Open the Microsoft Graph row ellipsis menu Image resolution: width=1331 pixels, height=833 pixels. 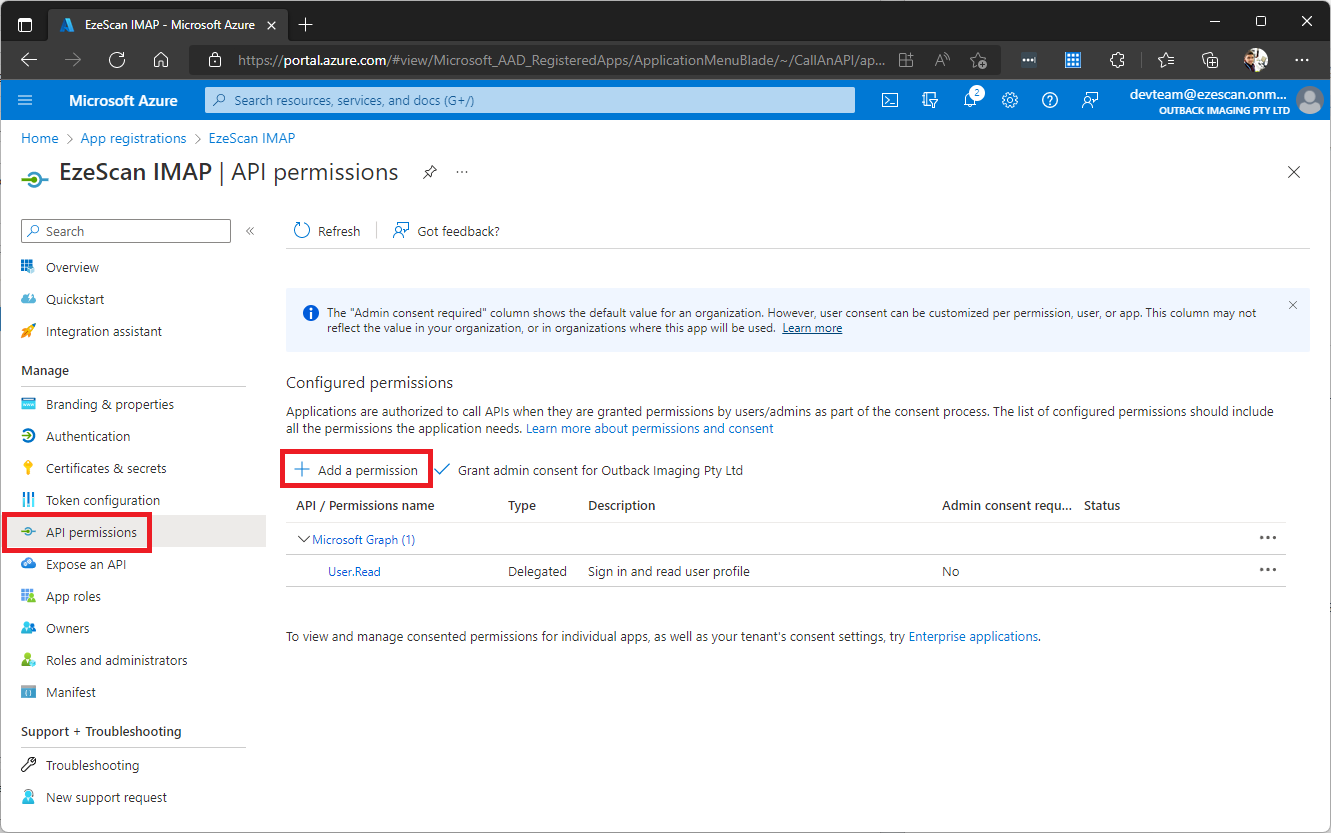pos(1267,538)
